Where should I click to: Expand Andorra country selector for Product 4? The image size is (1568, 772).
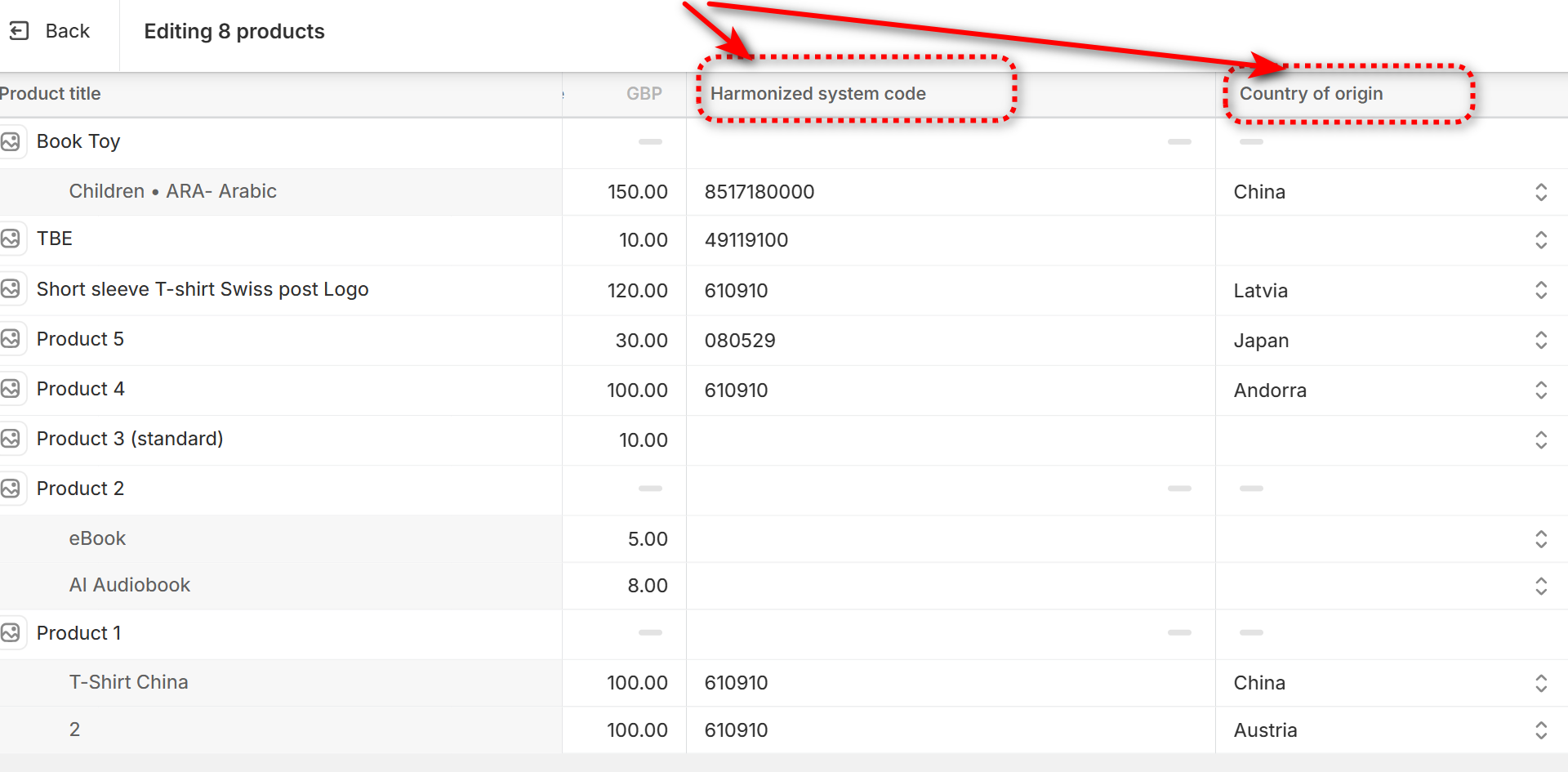(x=1540, y=390)
